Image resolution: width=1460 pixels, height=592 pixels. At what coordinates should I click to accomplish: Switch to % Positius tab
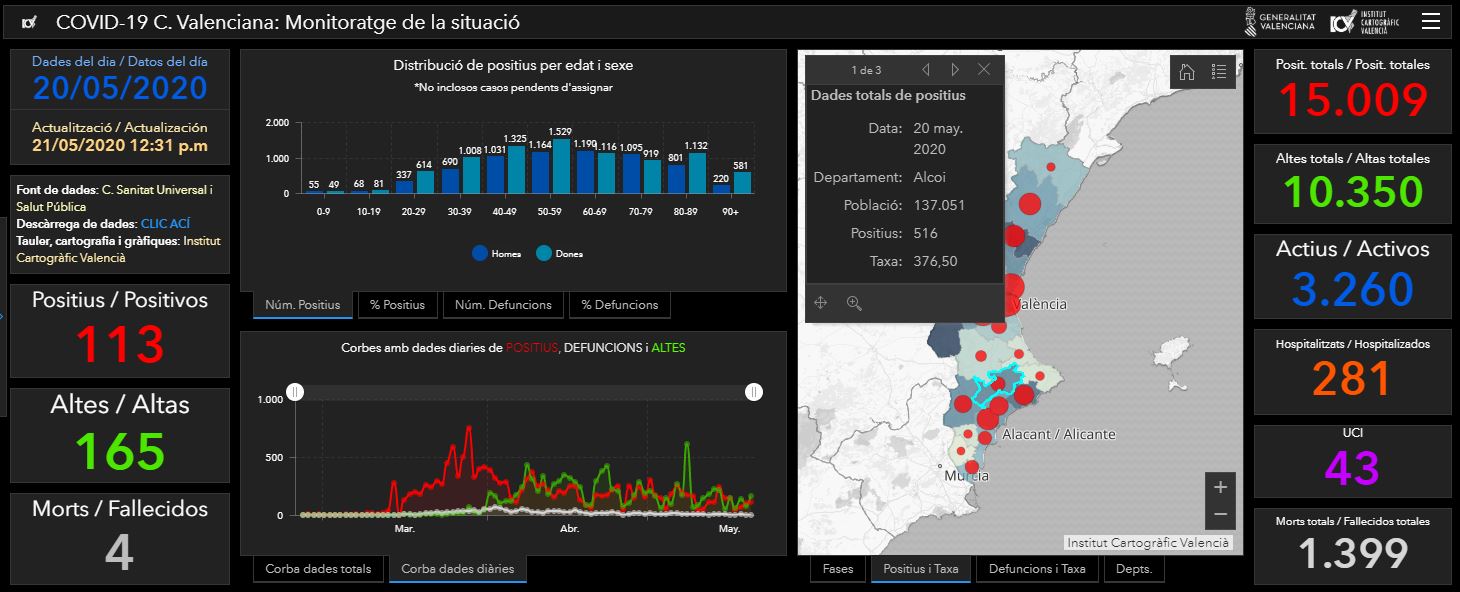(x=397, y=305)
